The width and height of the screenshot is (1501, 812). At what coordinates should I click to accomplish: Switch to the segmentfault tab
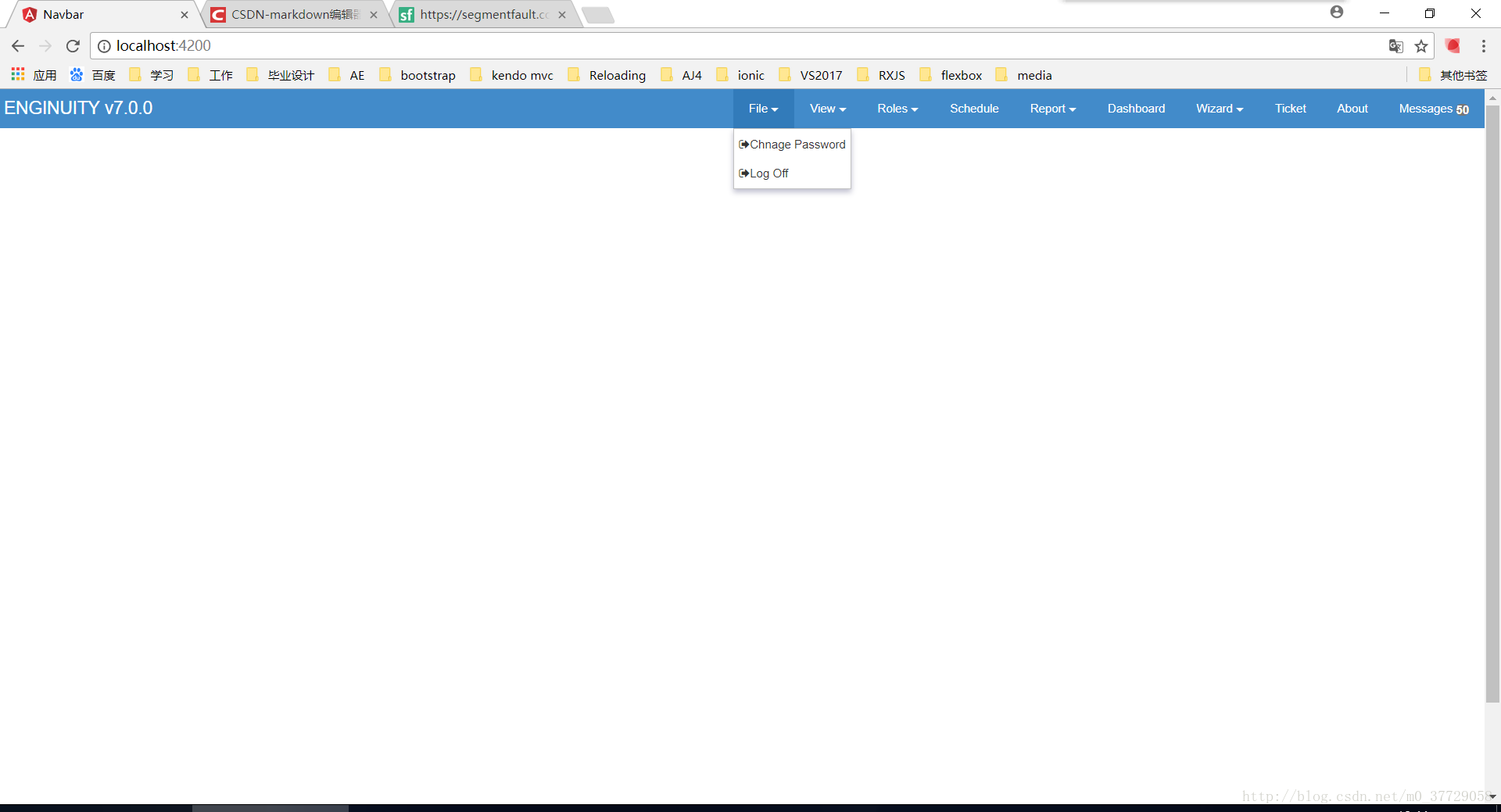click(x=483, y=14)
